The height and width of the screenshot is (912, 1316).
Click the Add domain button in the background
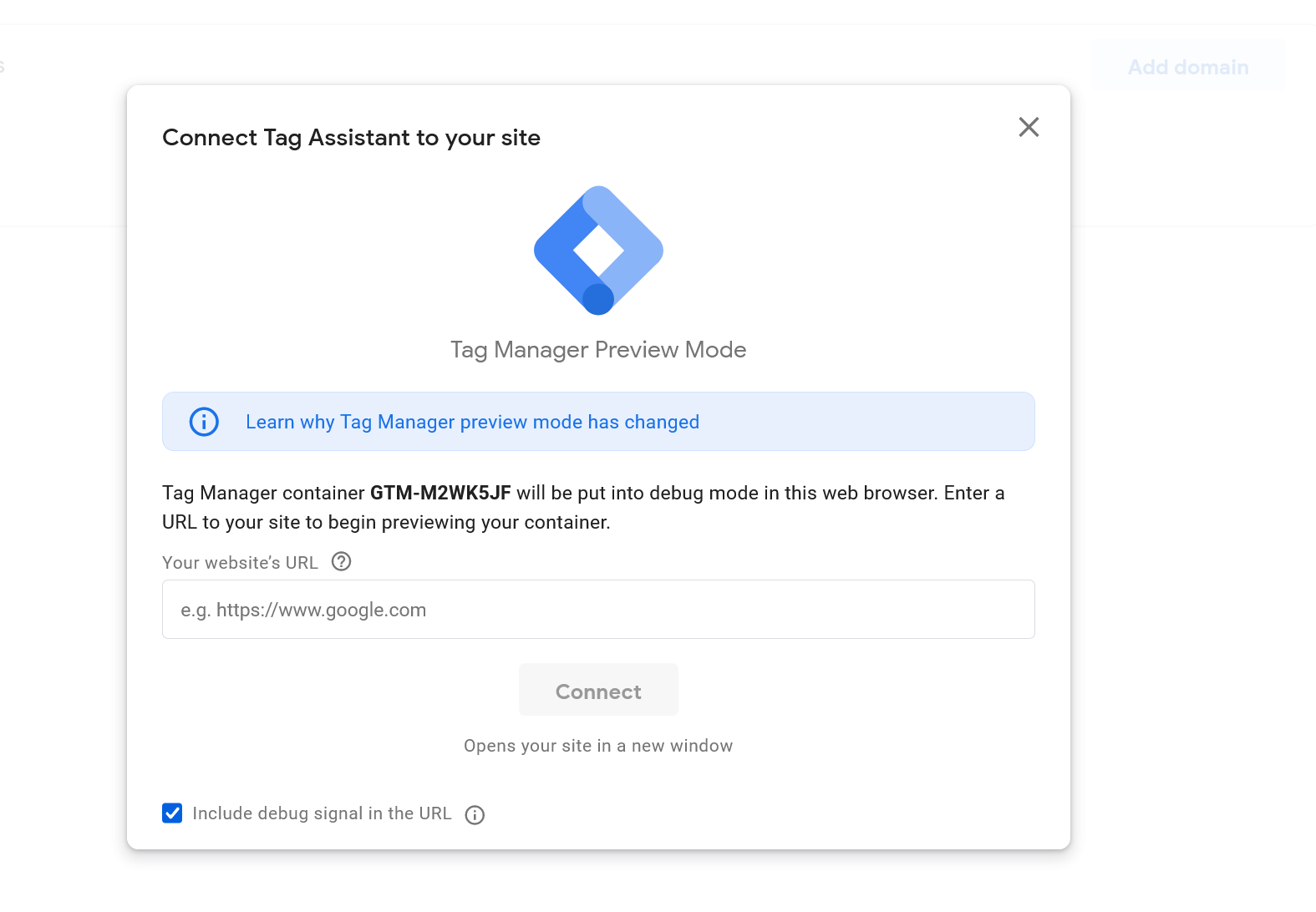pyautogui.click(x=1188, y=67)
